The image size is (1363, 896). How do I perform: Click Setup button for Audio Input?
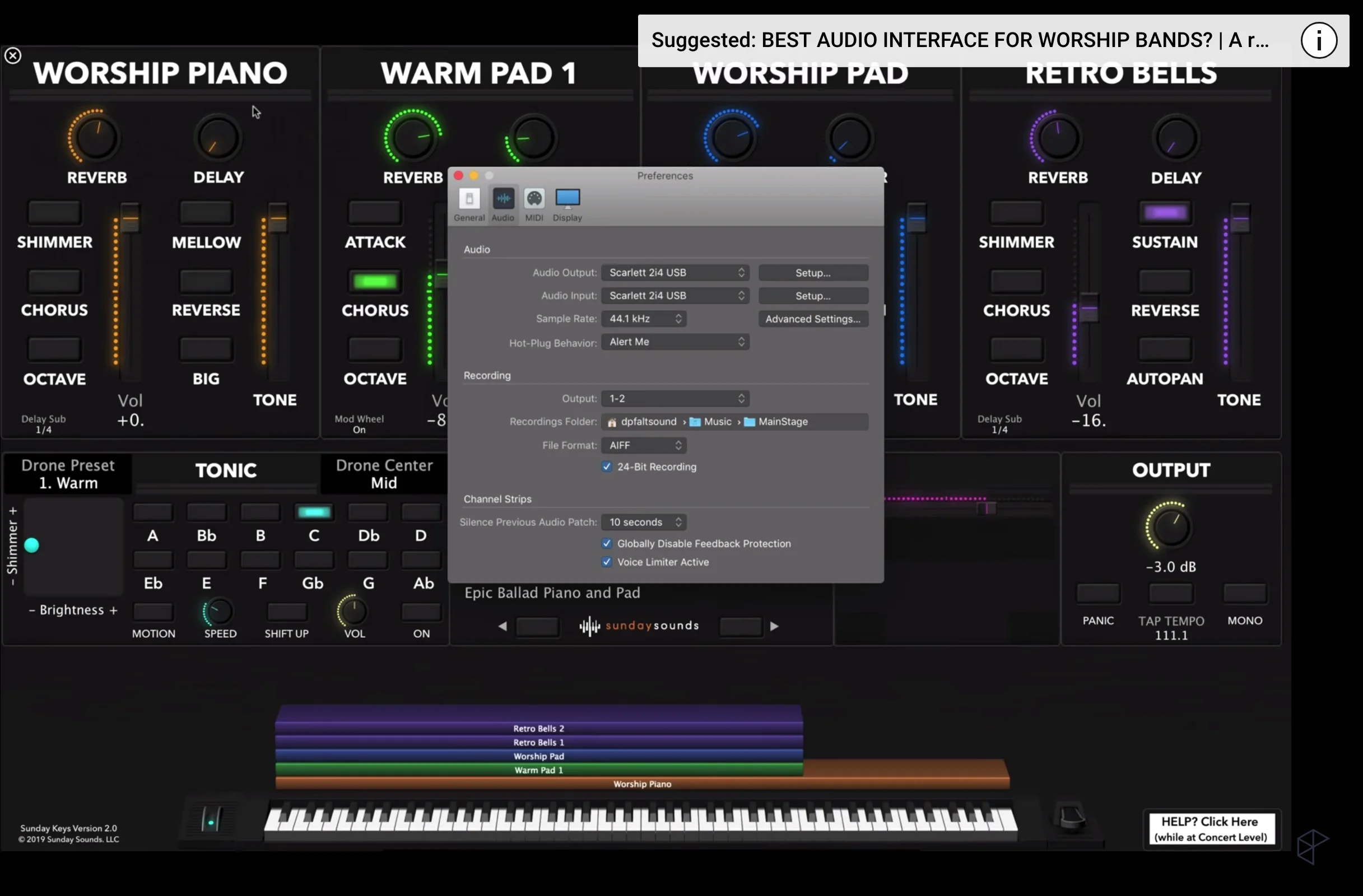tap(813, 296)
